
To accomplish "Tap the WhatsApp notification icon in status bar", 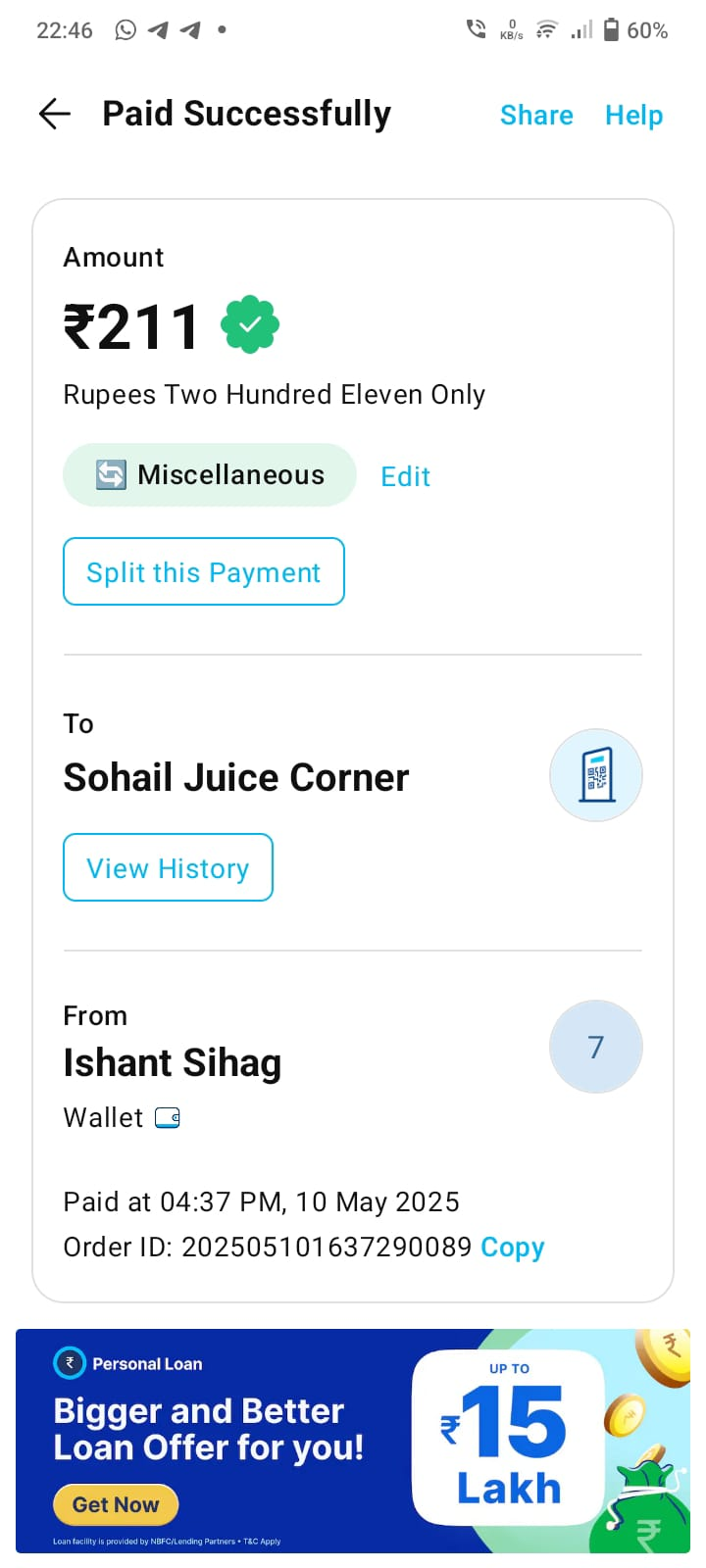I will click(x=126, y=30).
